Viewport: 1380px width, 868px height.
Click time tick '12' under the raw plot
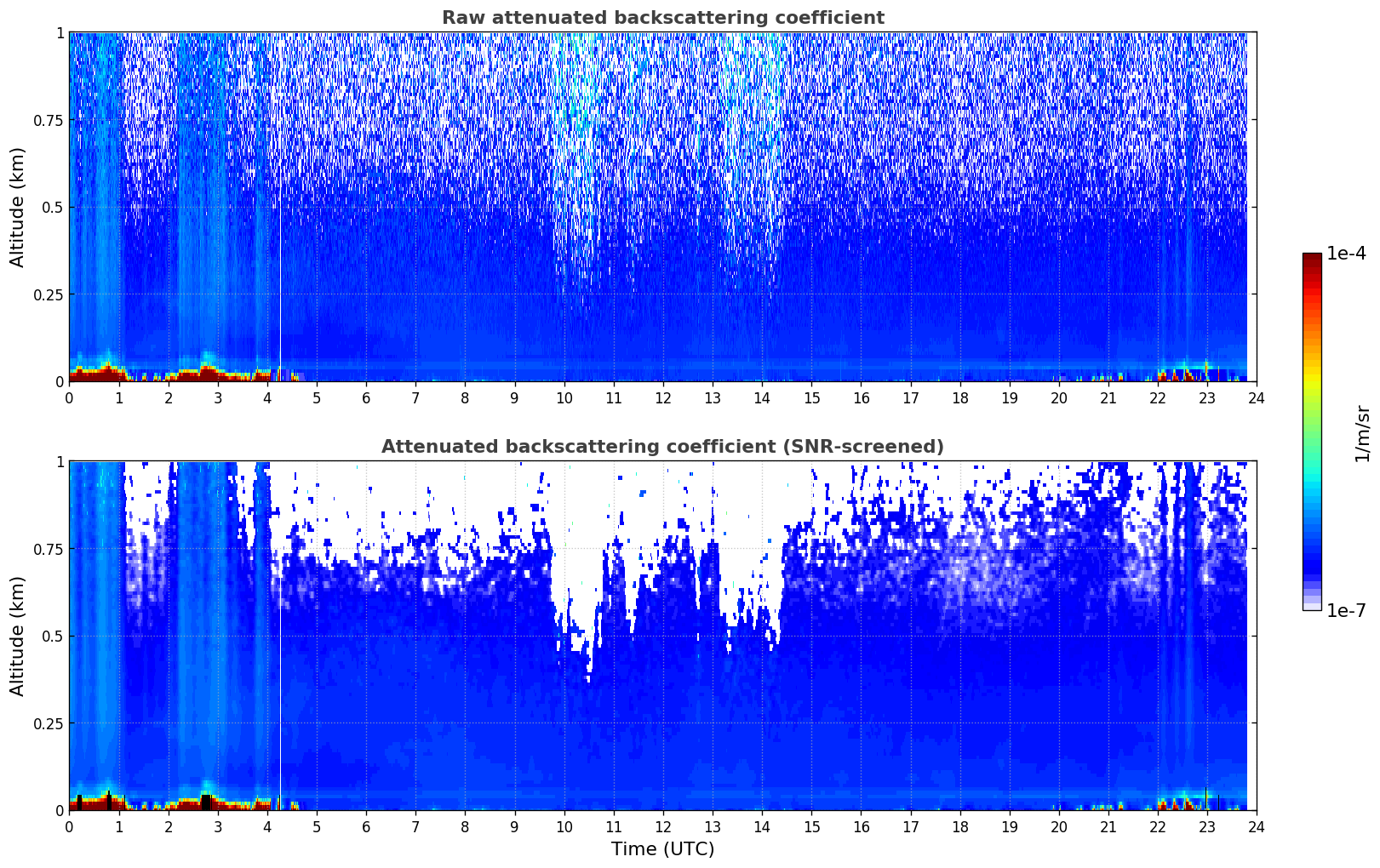click(x=663, y=397)
